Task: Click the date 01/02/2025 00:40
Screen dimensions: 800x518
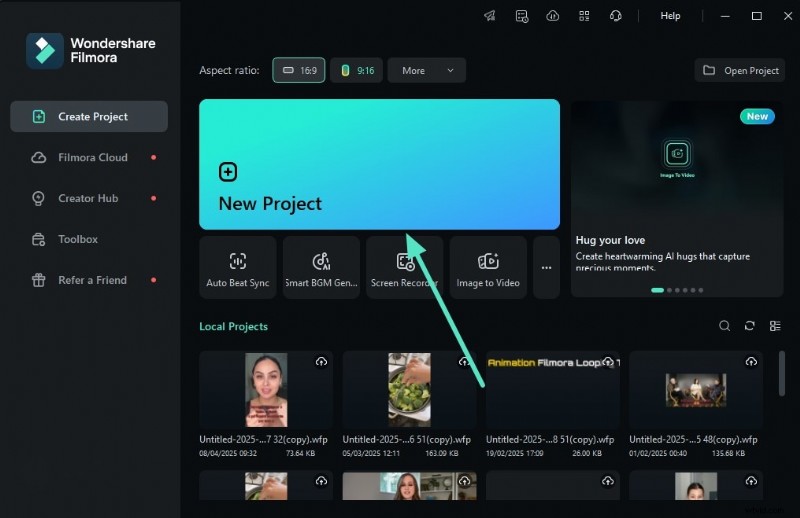Action: point(658,453)
